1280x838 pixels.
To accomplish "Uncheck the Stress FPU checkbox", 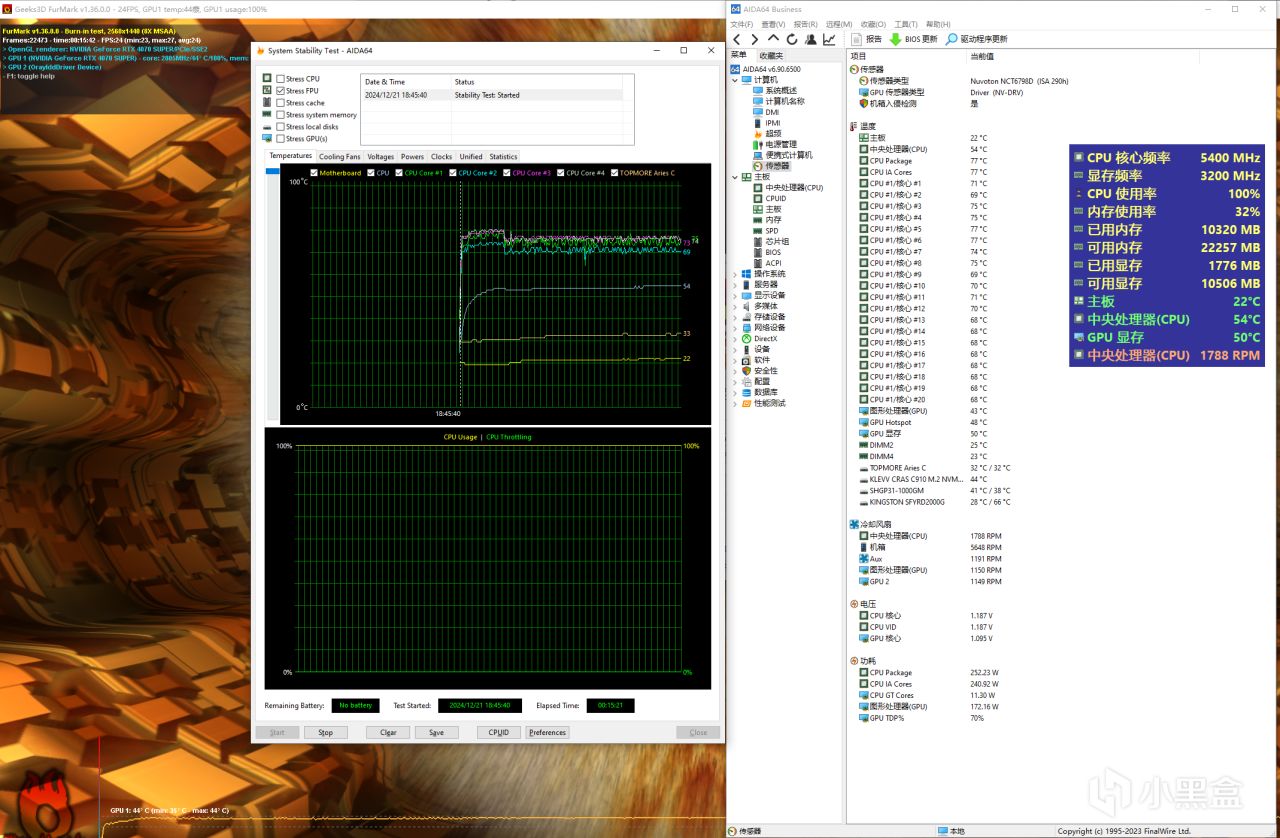I will 281,91.
